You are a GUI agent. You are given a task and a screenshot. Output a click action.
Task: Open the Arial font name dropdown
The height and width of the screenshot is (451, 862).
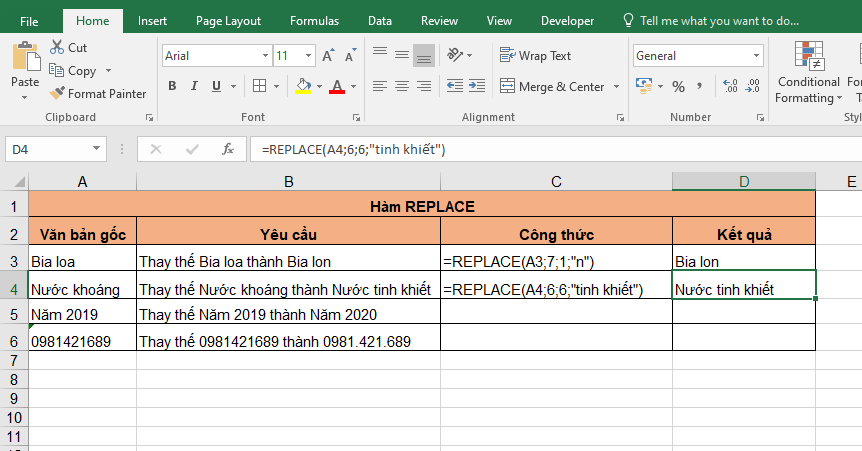click(264, 56)
